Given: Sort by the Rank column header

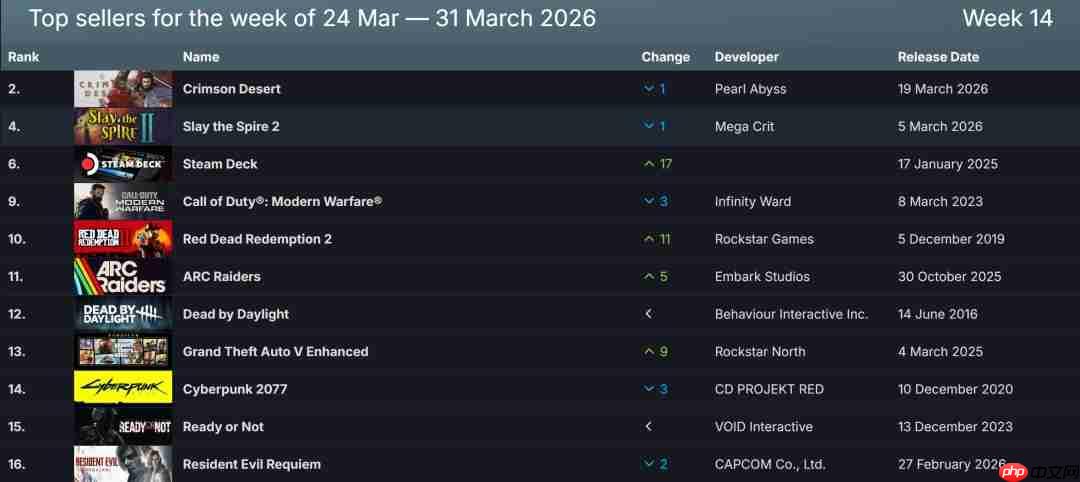Looking at the screenshot, I should tap(23, 57).
